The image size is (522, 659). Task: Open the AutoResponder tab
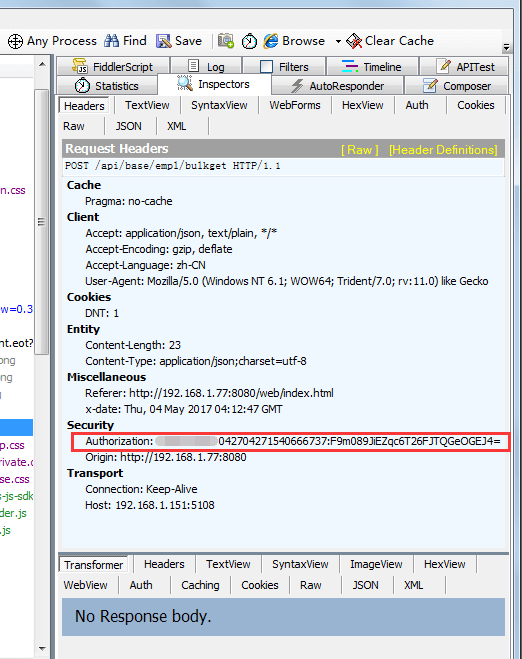click(x=338, y=86)
